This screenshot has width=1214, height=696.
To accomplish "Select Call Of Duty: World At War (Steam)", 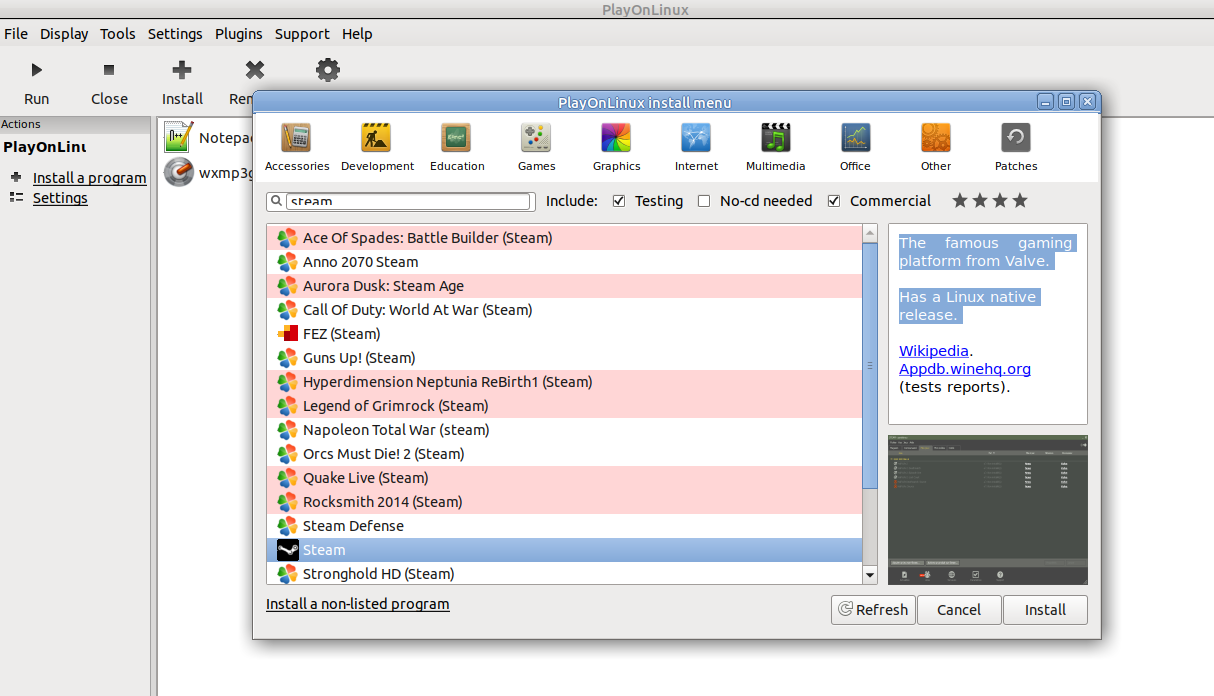I will 564,310.
